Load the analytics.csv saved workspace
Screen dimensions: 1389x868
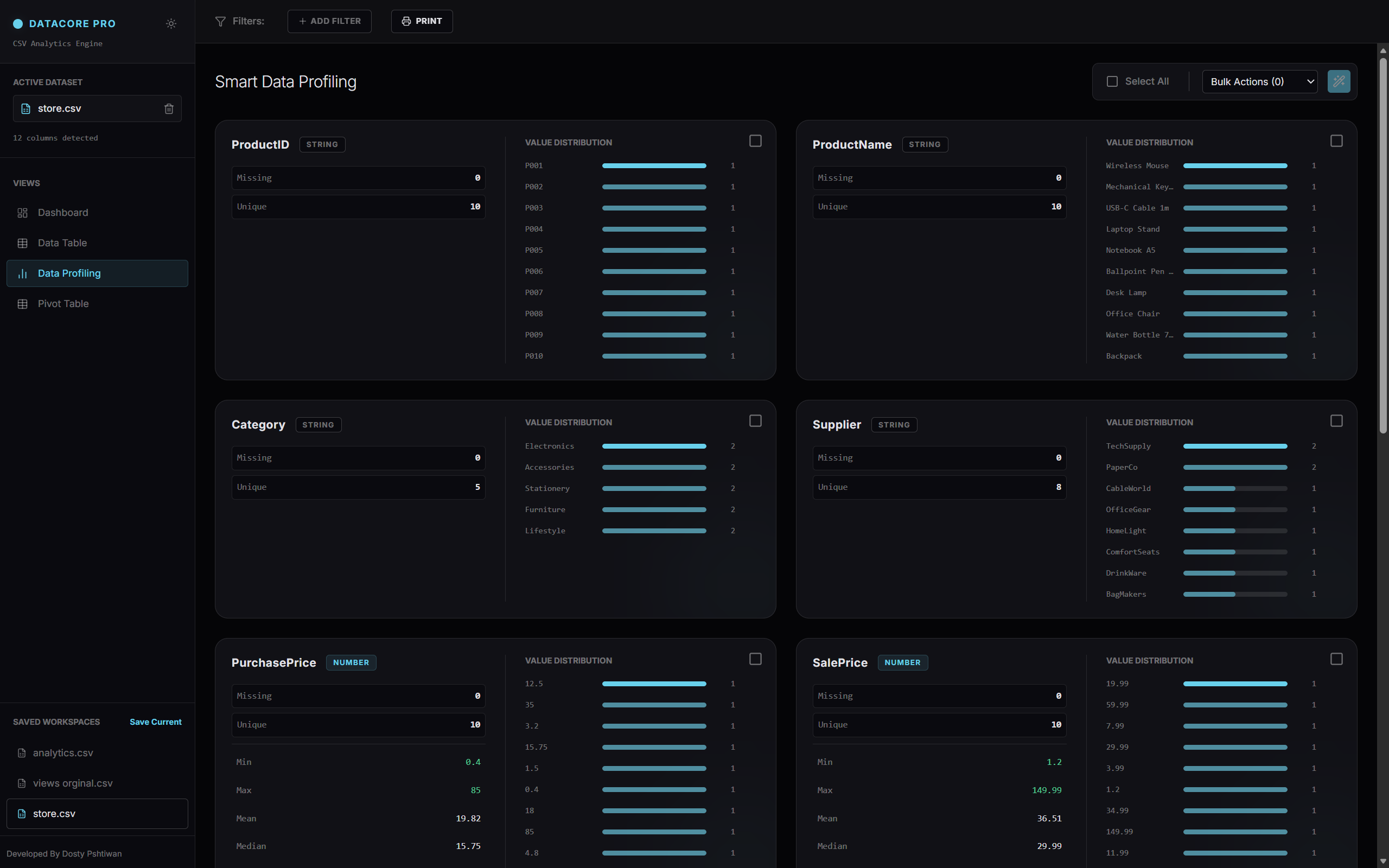pyautogui.click(x=97, y=753)
